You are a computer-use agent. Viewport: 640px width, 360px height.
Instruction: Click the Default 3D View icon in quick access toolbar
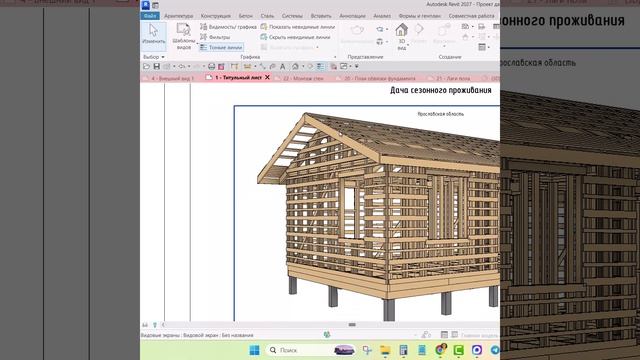(x=295, y=67)
